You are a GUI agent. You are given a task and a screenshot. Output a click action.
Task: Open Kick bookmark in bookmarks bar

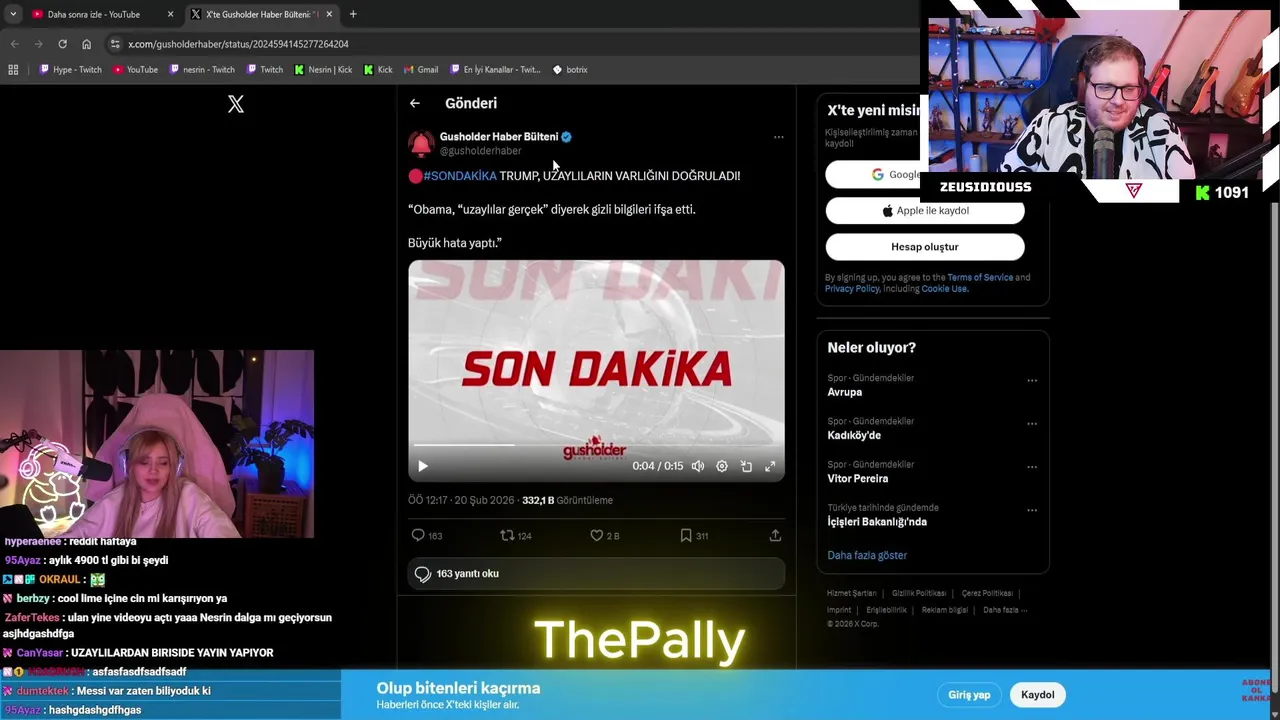(x=378, y=70)
